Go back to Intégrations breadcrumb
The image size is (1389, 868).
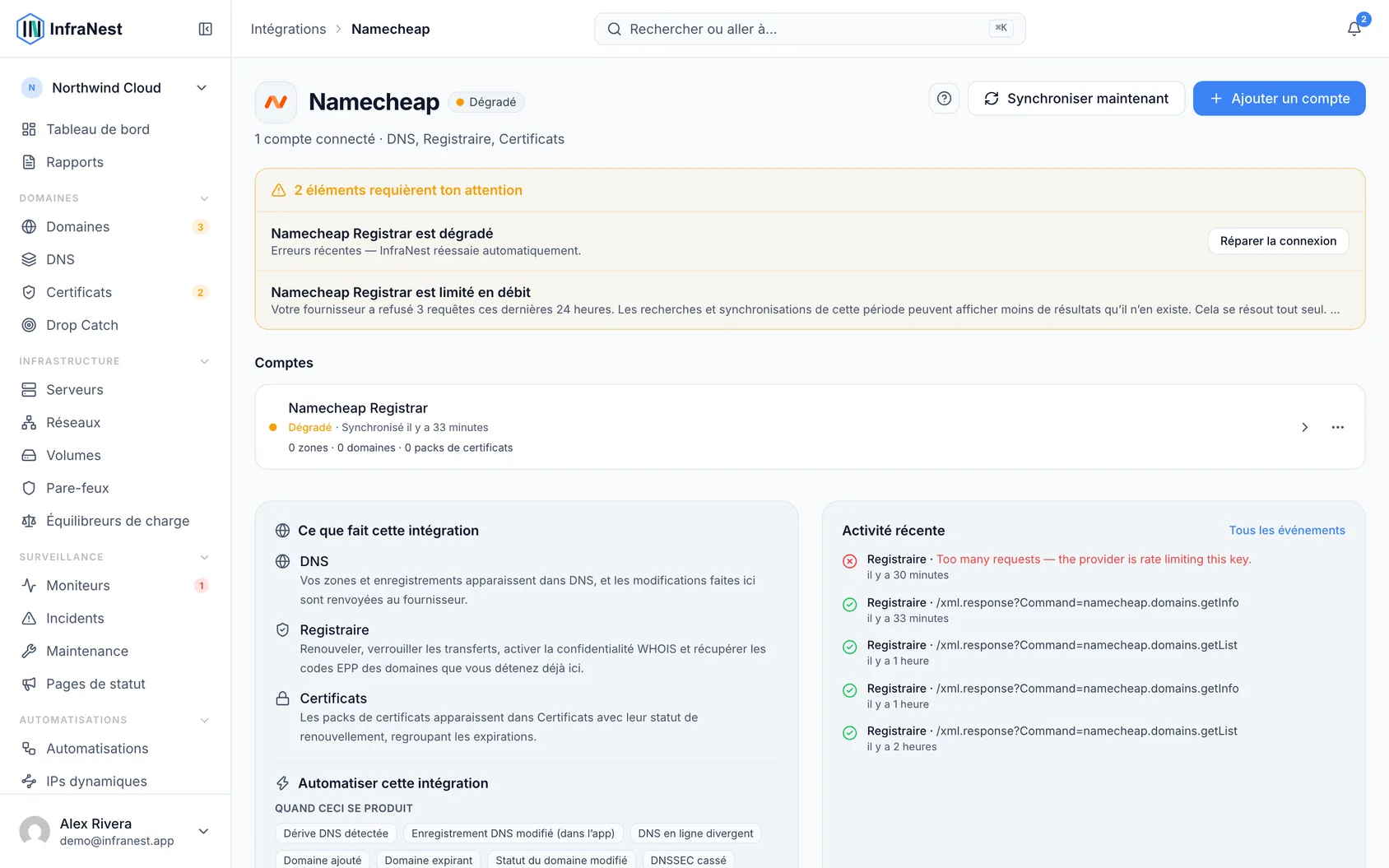click(288, 29)
